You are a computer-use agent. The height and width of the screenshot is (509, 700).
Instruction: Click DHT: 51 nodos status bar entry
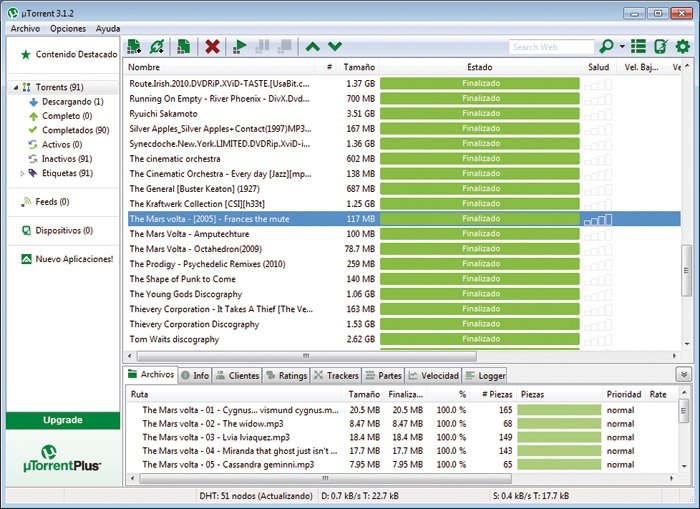tap(256, 496)
